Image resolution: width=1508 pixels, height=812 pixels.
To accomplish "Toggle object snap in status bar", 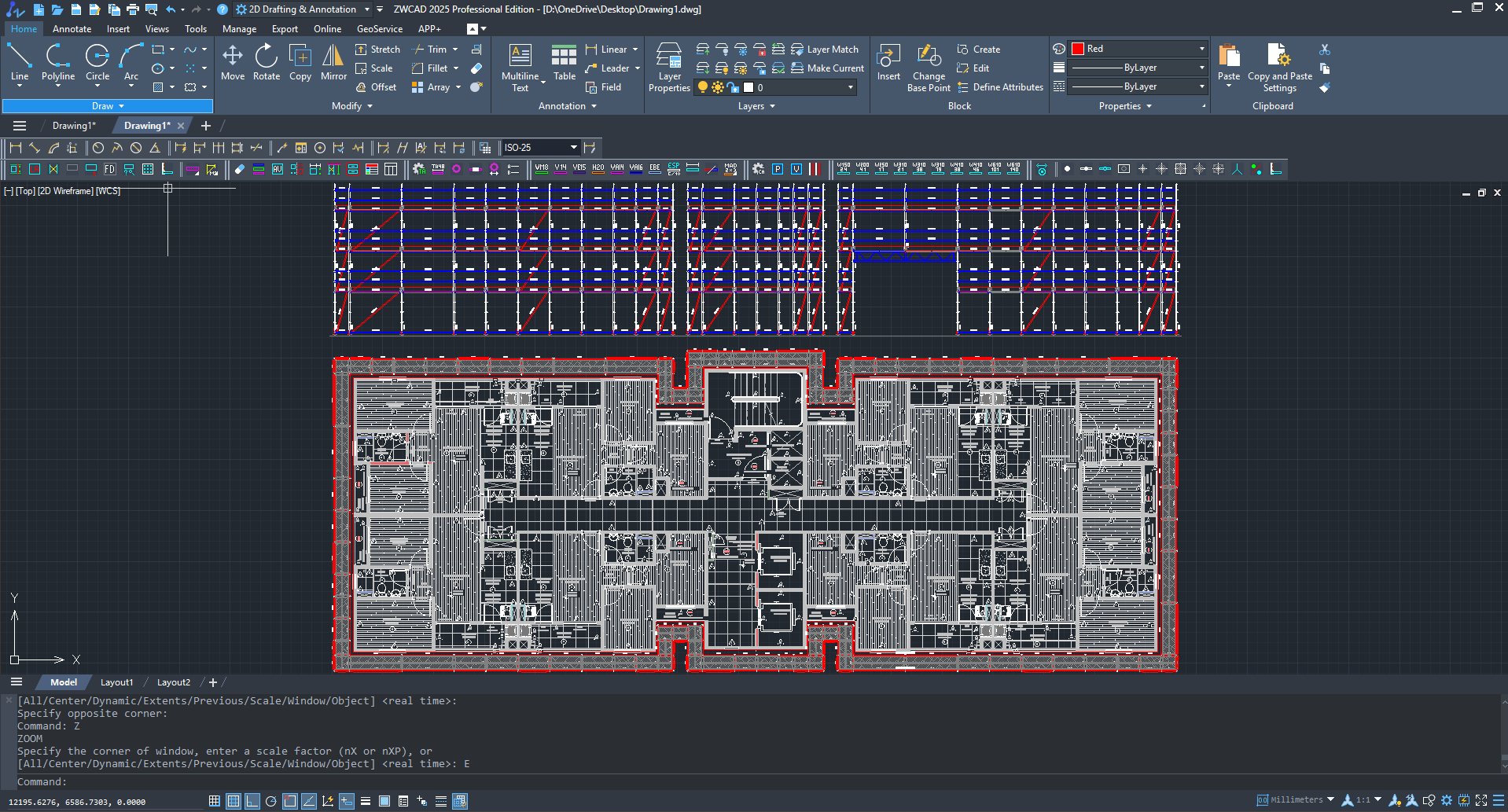I will point(290,801).
